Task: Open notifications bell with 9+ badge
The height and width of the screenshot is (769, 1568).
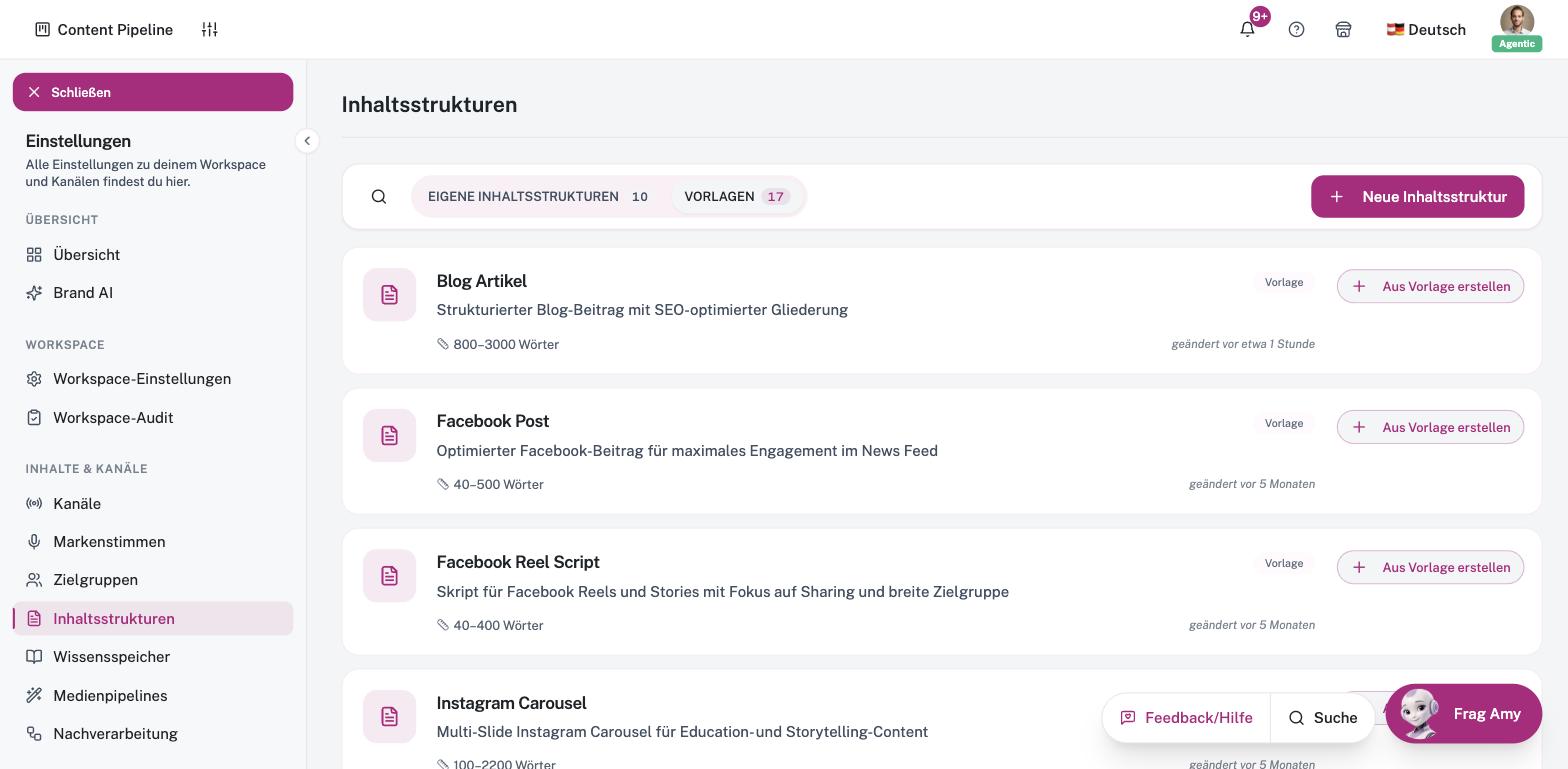Action: [1248, 29]
